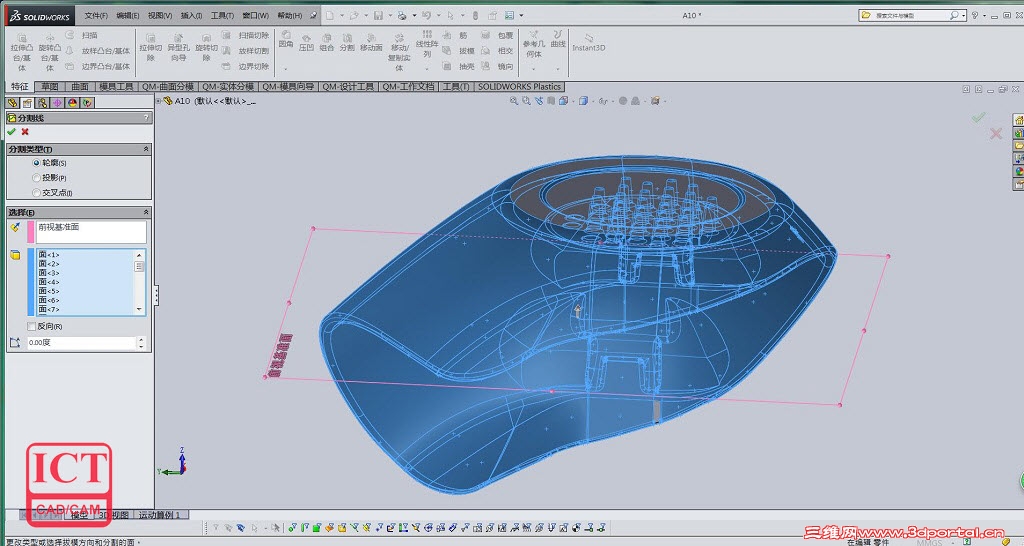Enable the 反向 reverse direction checkbox
This screenshot has height=546, width=1024.
(32, 326)
